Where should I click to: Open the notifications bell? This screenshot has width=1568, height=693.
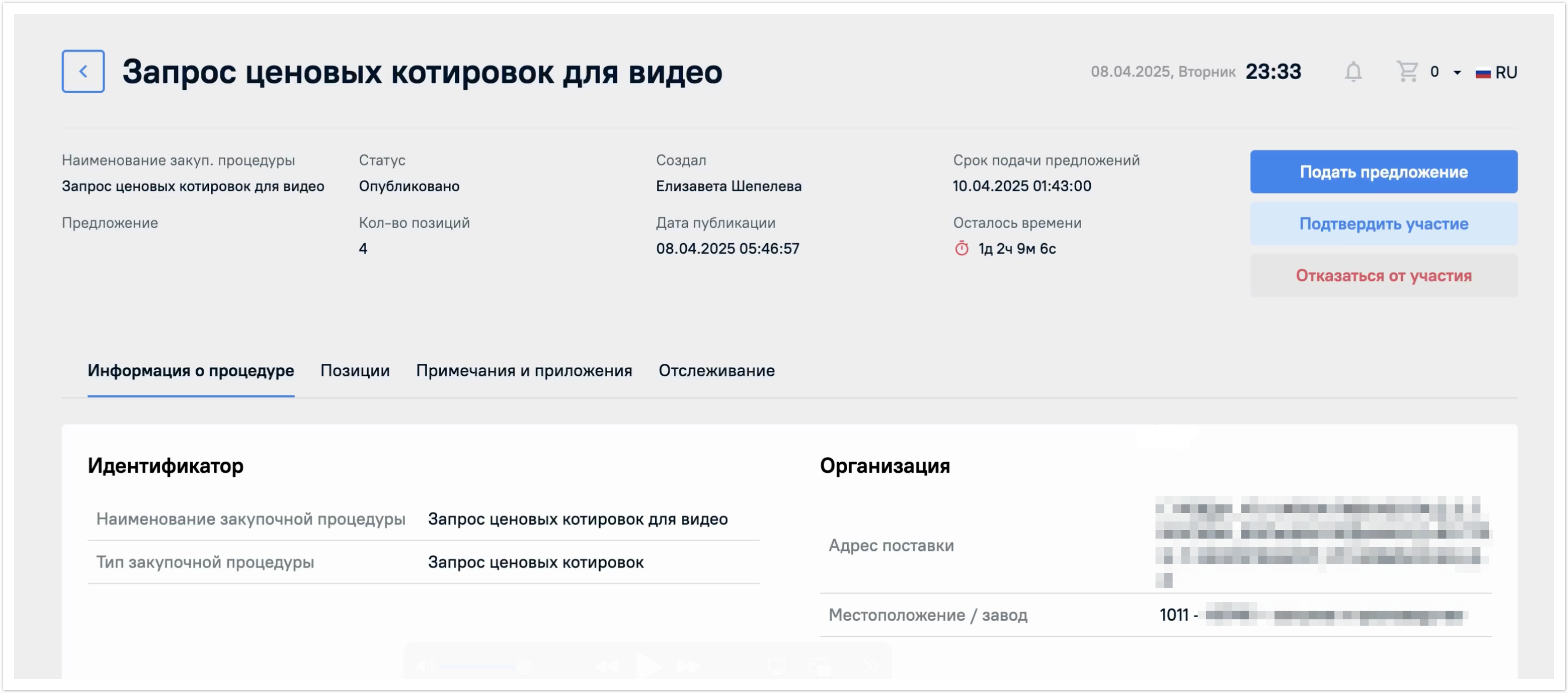[x=1353, y=72]
